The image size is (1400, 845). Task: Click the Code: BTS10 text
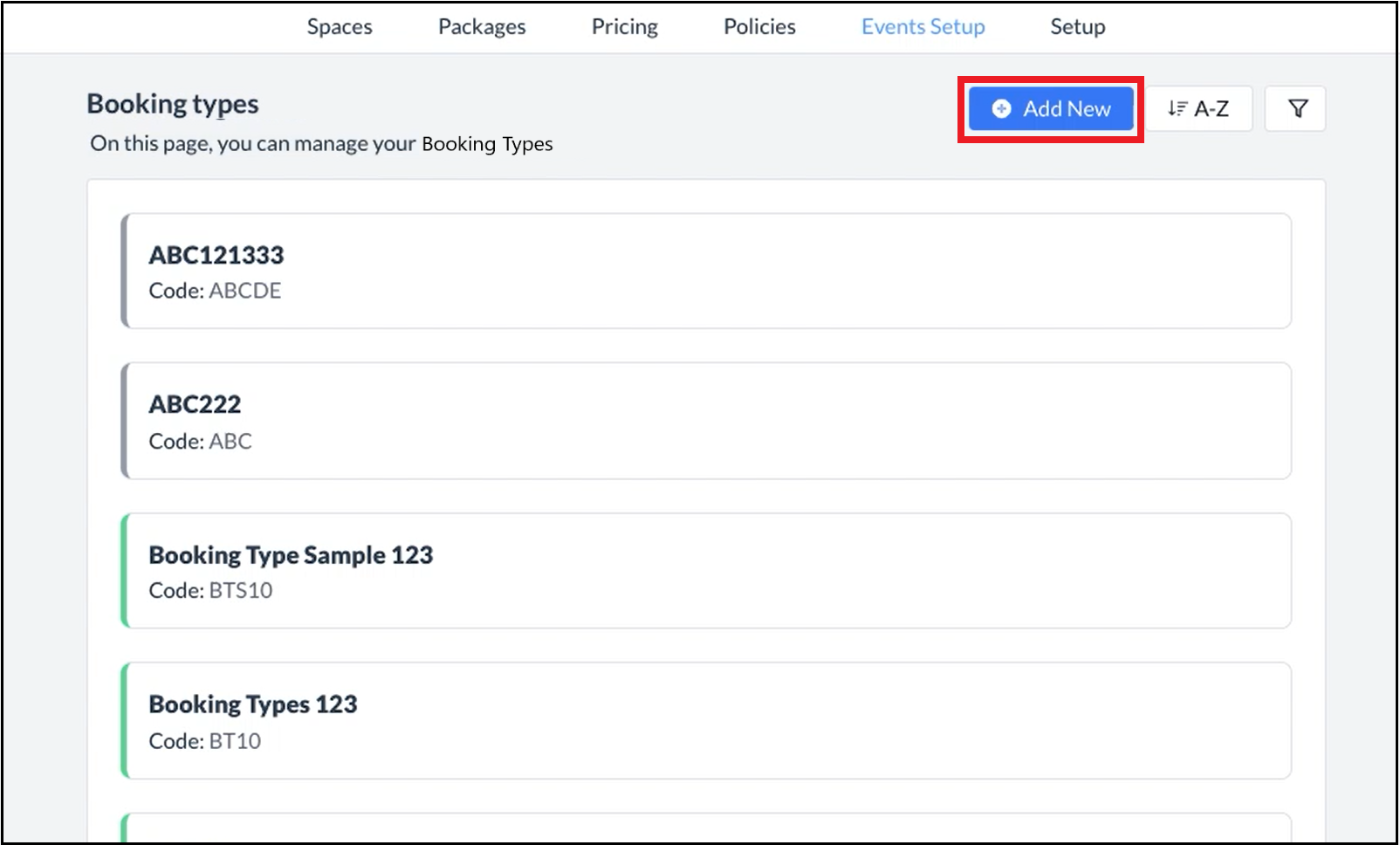(x=210, y=591)
